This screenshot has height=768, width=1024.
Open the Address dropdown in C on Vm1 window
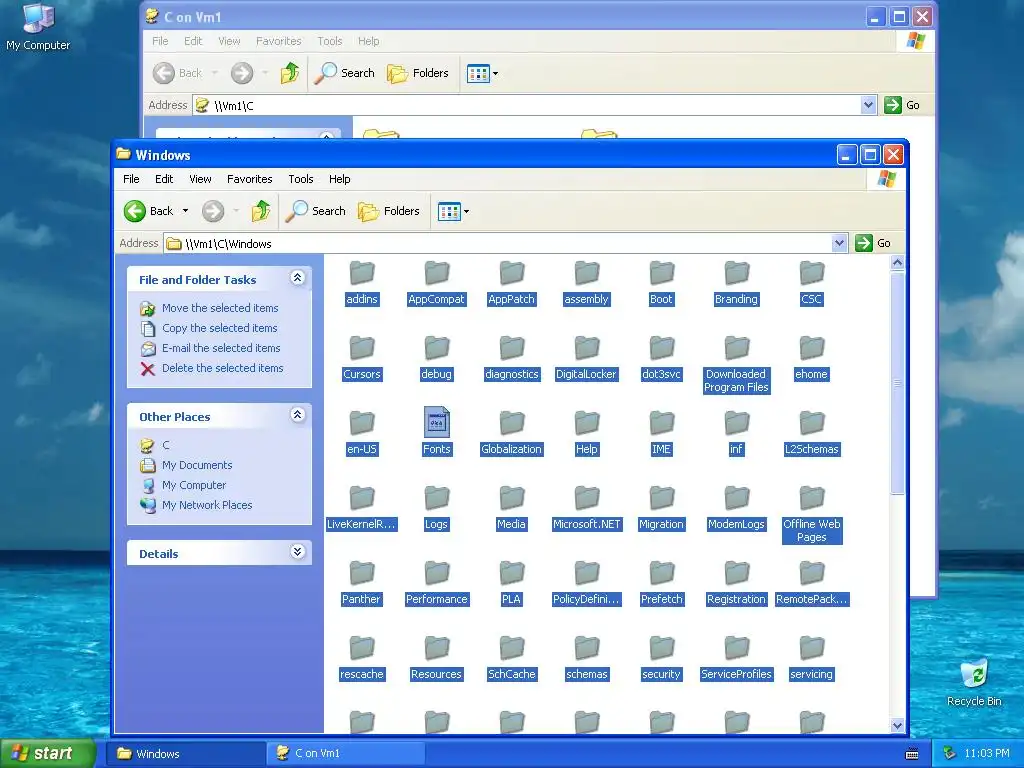click(868, 104)
